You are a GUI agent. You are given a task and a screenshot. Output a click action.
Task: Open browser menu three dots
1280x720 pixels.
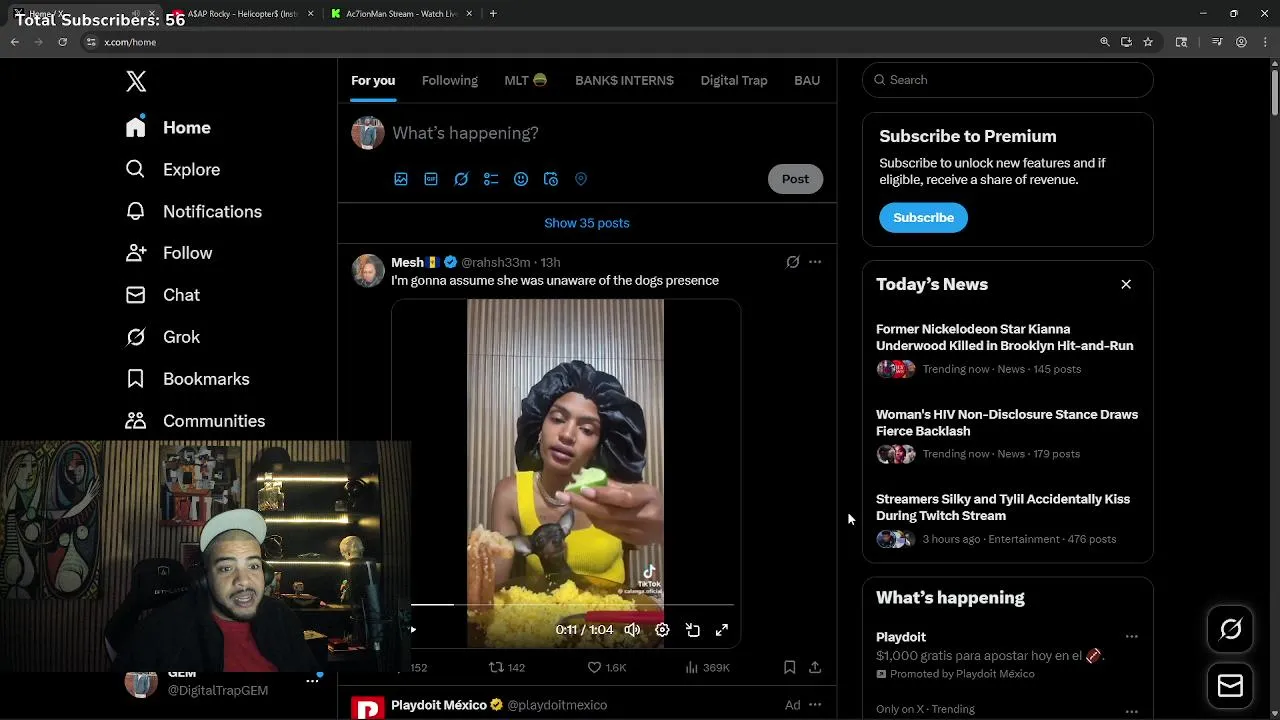click(1263, 42)
